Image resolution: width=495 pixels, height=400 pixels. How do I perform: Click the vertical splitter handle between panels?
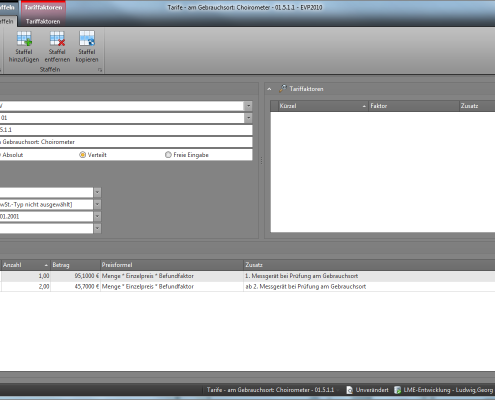coord(261,160)
